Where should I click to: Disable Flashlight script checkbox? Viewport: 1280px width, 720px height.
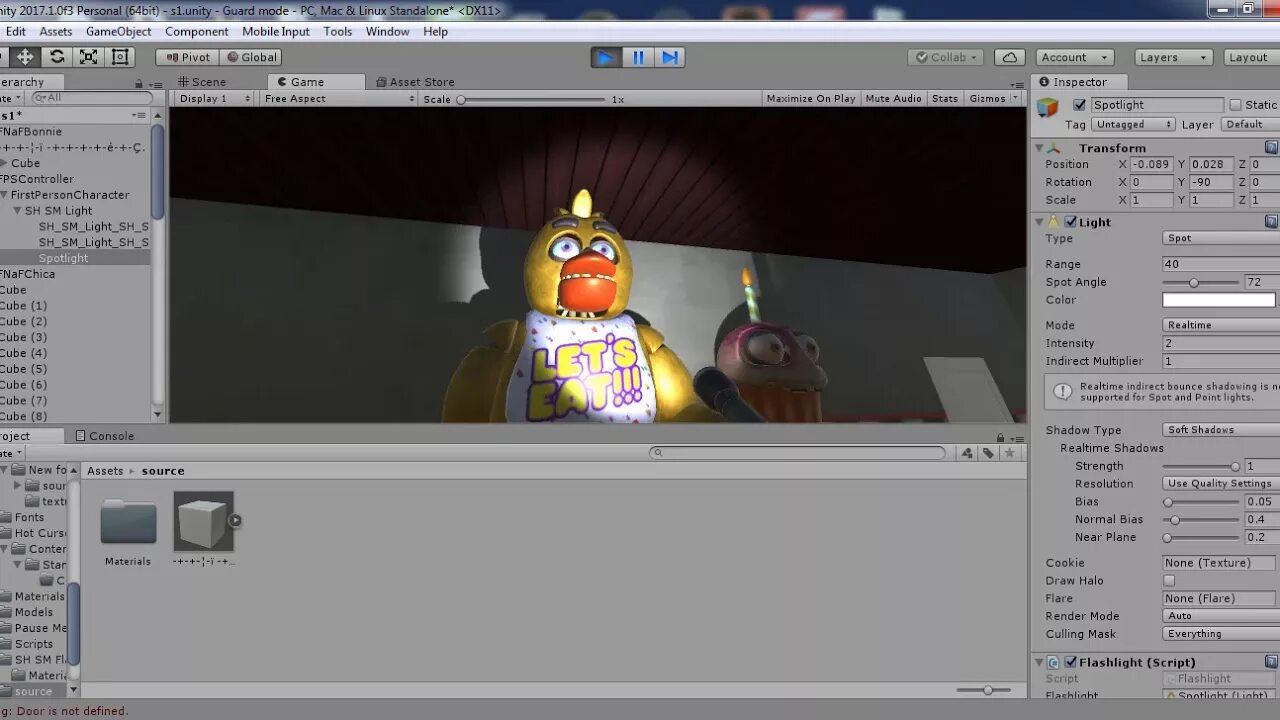click(x=1071, y=662)
